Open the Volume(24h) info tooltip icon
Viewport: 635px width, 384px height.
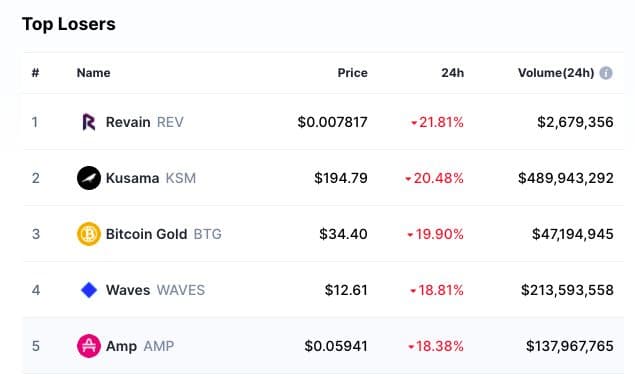pyautogui.click(x=606, y=73)
